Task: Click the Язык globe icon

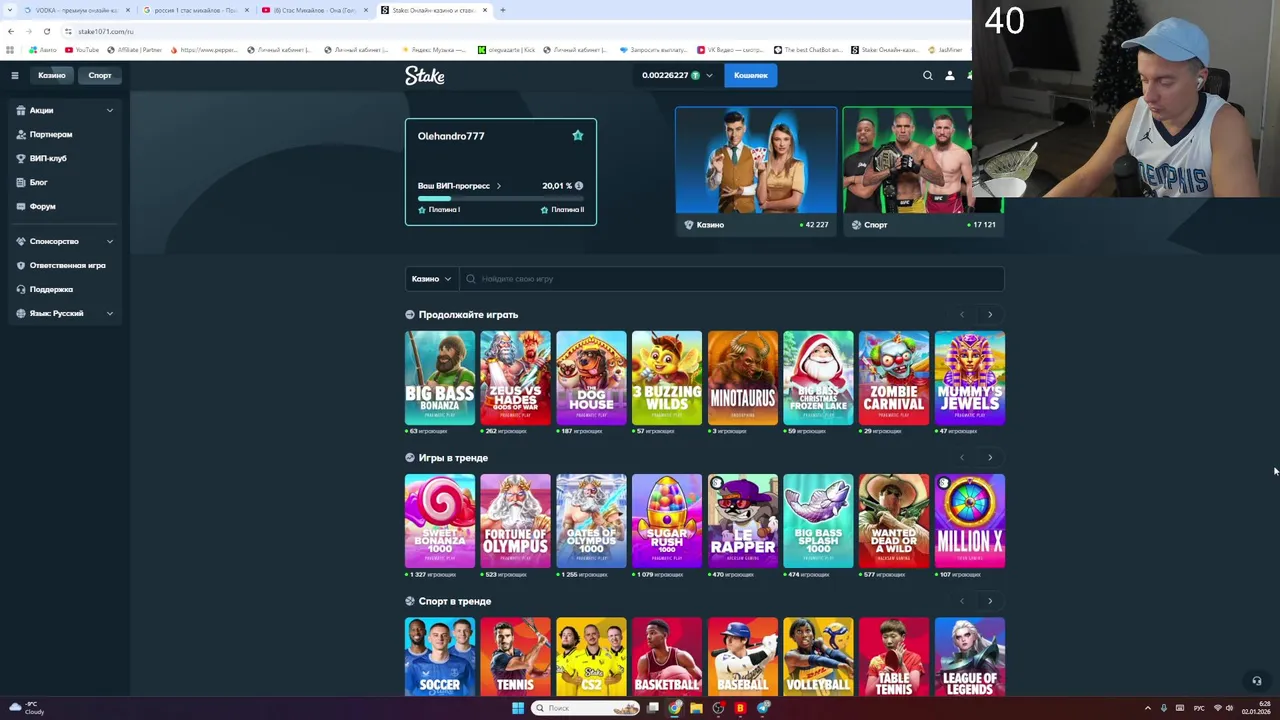Action: click(x=21, y=313)
